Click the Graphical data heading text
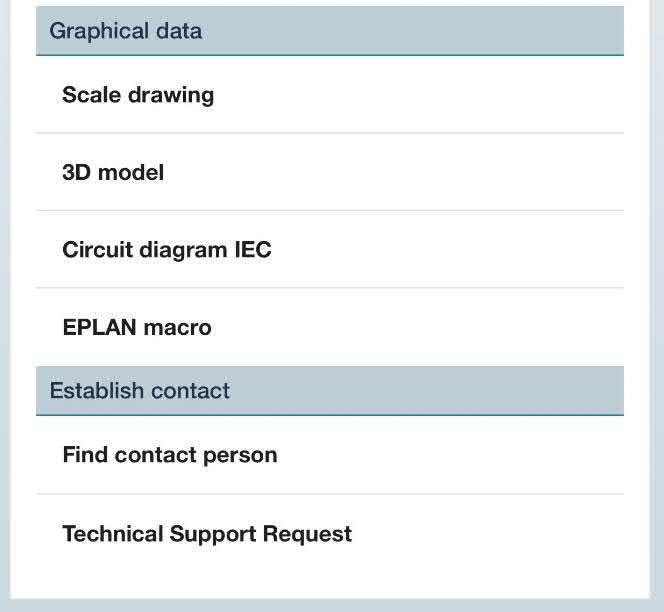This screenshot has width=664, height=612. pyautogui.click(x=125, y=31)
